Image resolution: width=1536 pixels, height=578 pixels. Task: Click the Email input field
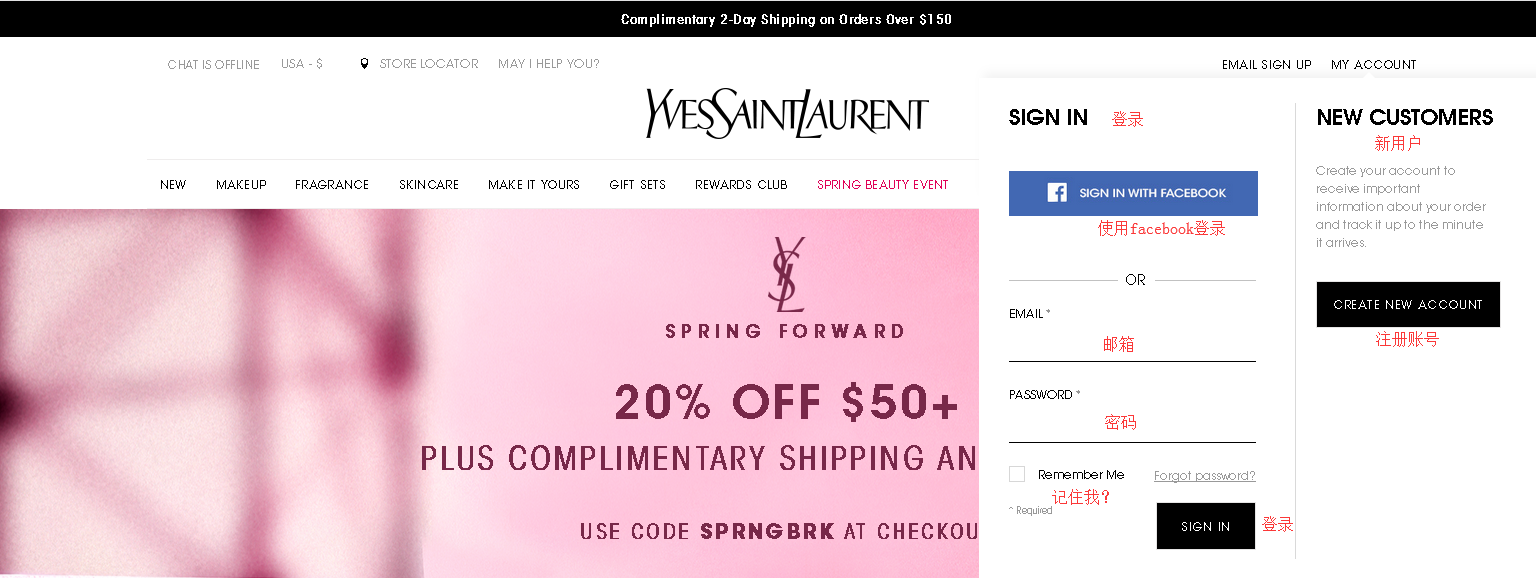[1132, 345]
